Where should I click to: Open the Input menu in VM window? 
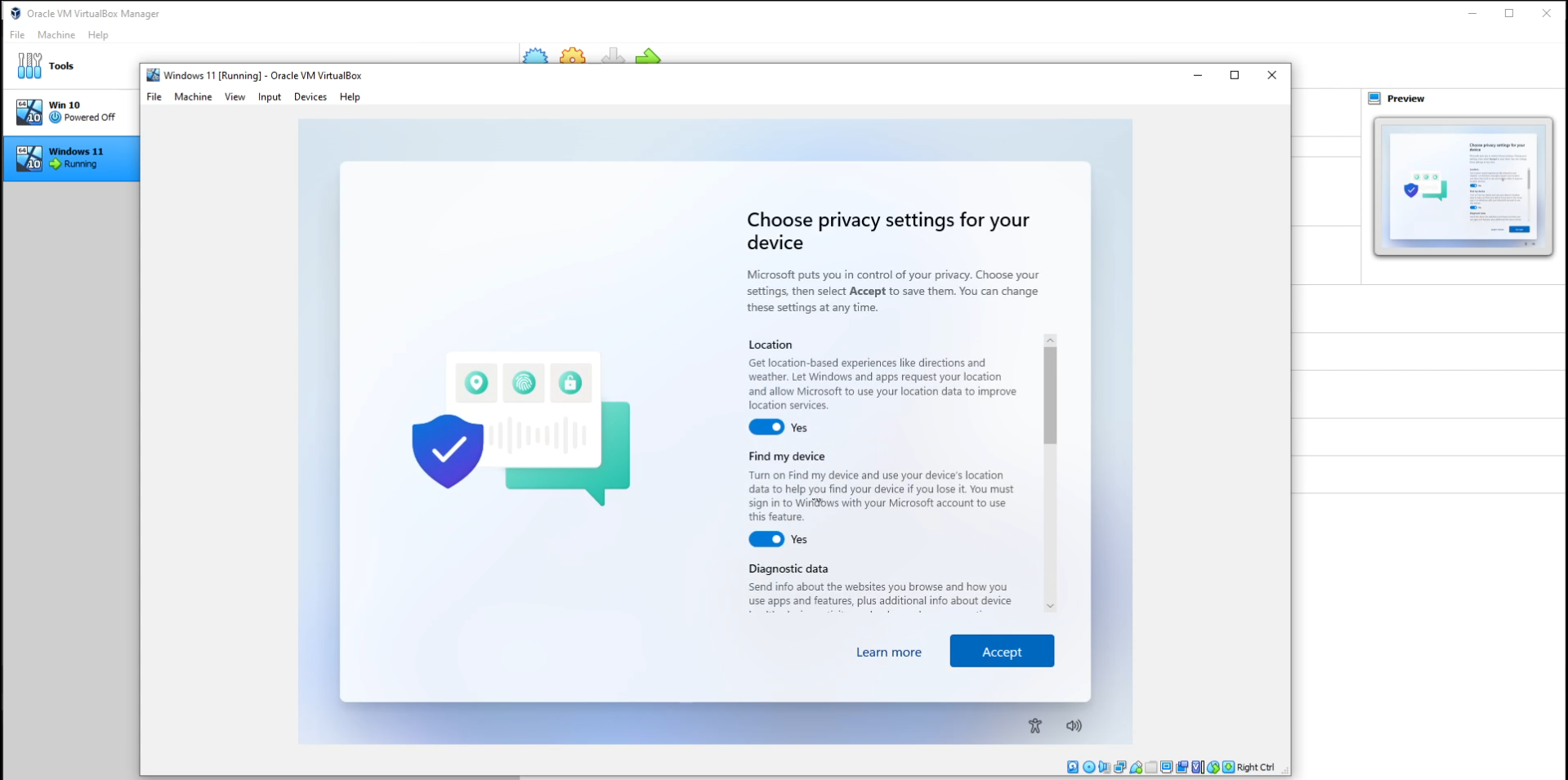tap(270, 96)
